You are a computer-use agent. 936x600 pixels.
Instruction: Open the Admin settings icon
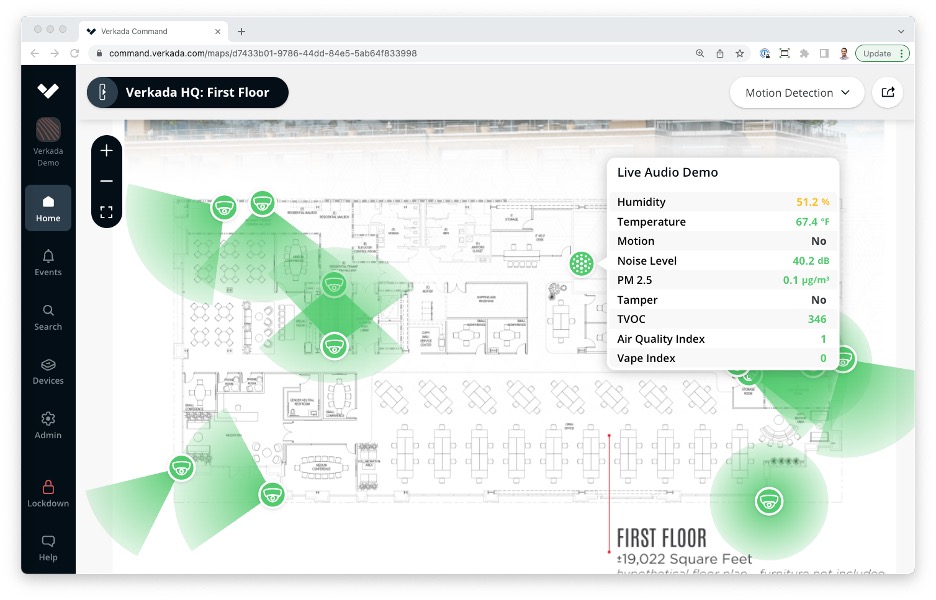48,425
